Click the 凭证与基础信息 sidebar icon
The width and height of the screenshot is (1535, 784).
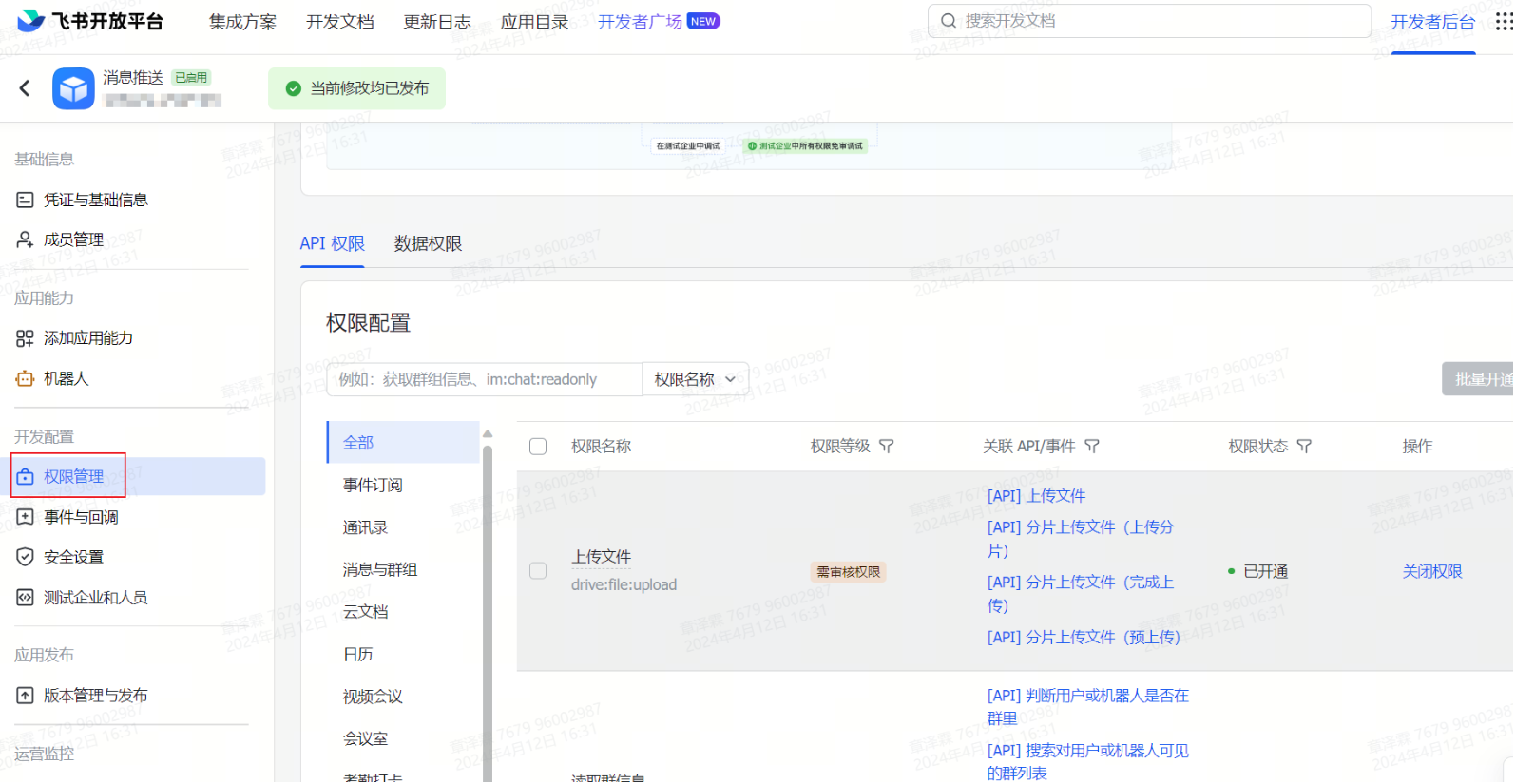click(25, 200)
